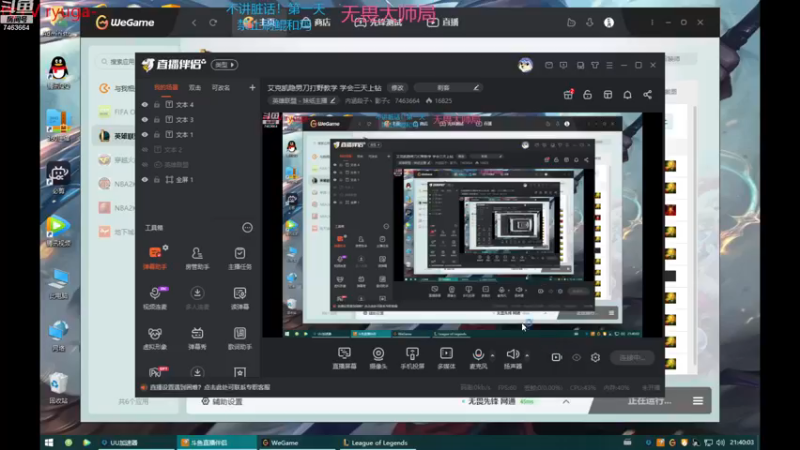Add a 手机投屏 phone cast source
The width and height of the screenshot is (800, 450).
tap(412, 358)
